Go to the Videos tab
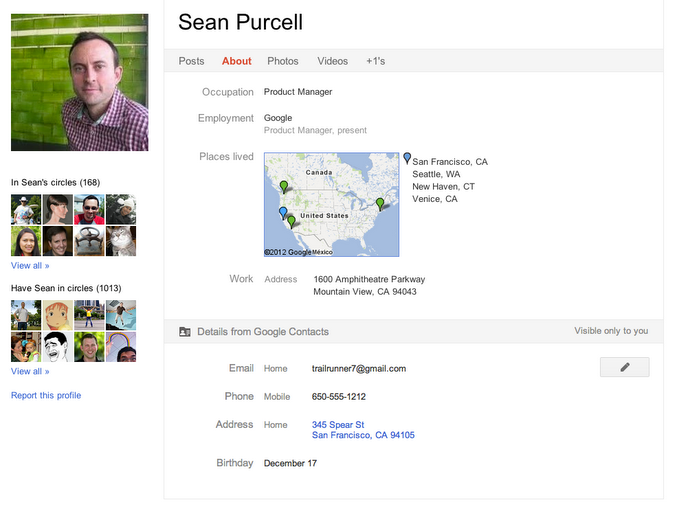 [333, 61]
